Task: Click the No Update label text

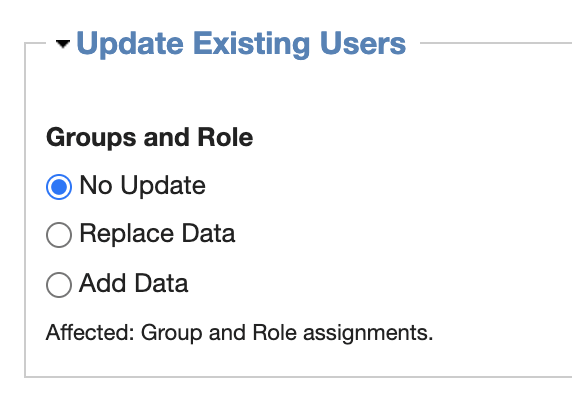Action: pos(143,186)
